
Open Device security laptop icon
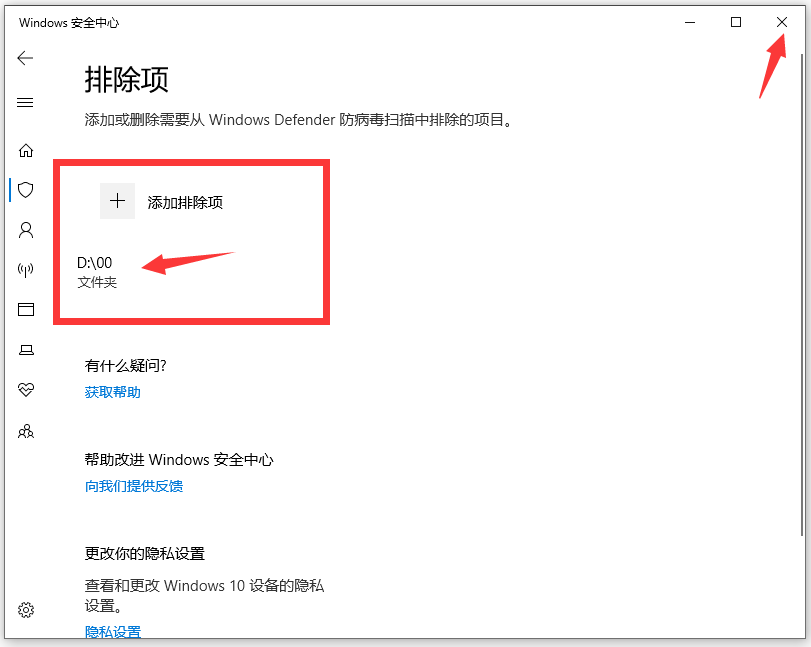tap(26, 350)
